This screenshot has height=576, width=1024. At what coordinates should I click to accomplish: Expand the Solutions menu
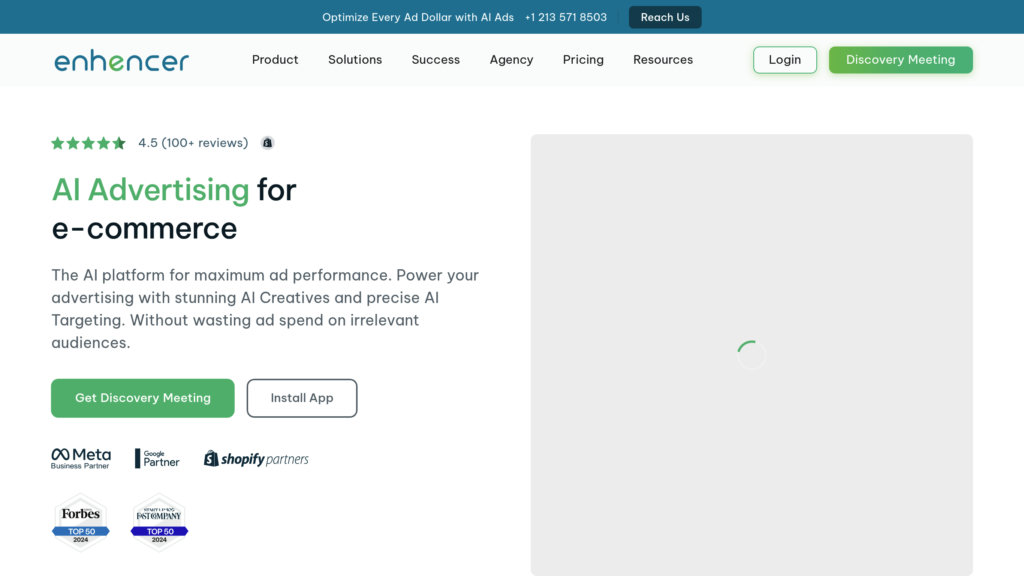tap(355, 60)
